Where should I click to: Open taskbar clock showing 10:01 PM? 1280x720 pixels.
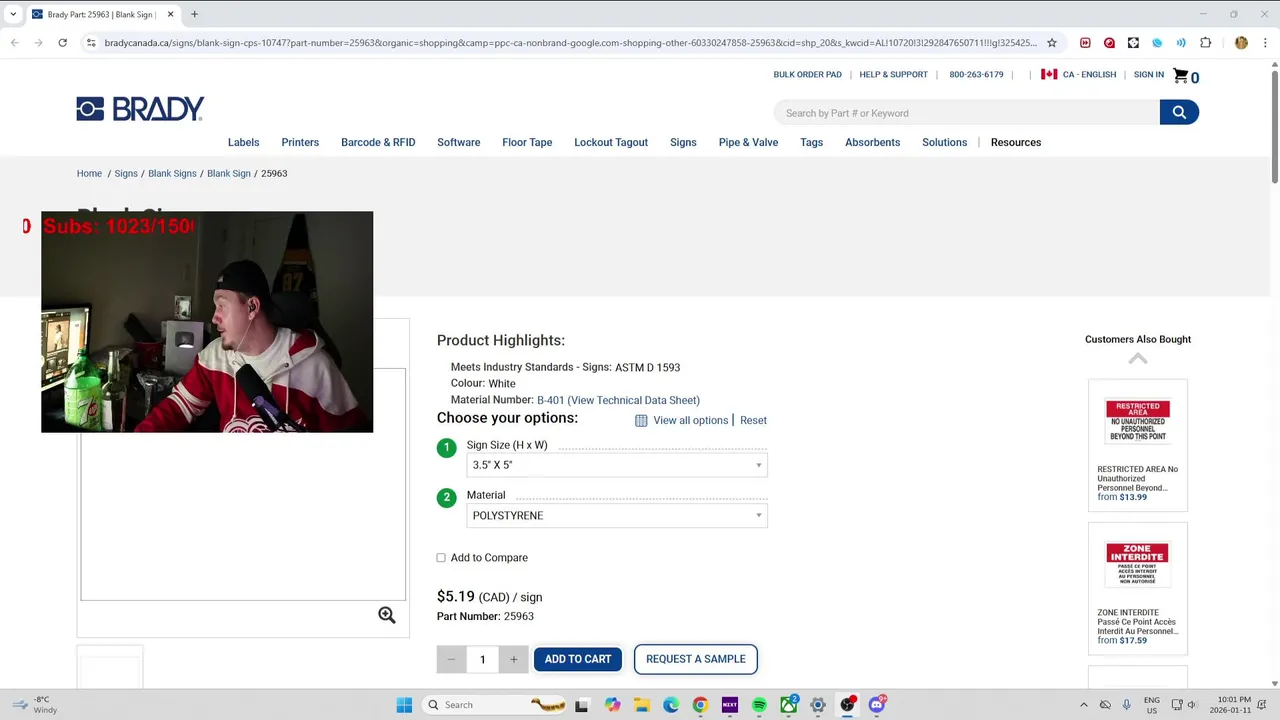tap(1231, 705)
